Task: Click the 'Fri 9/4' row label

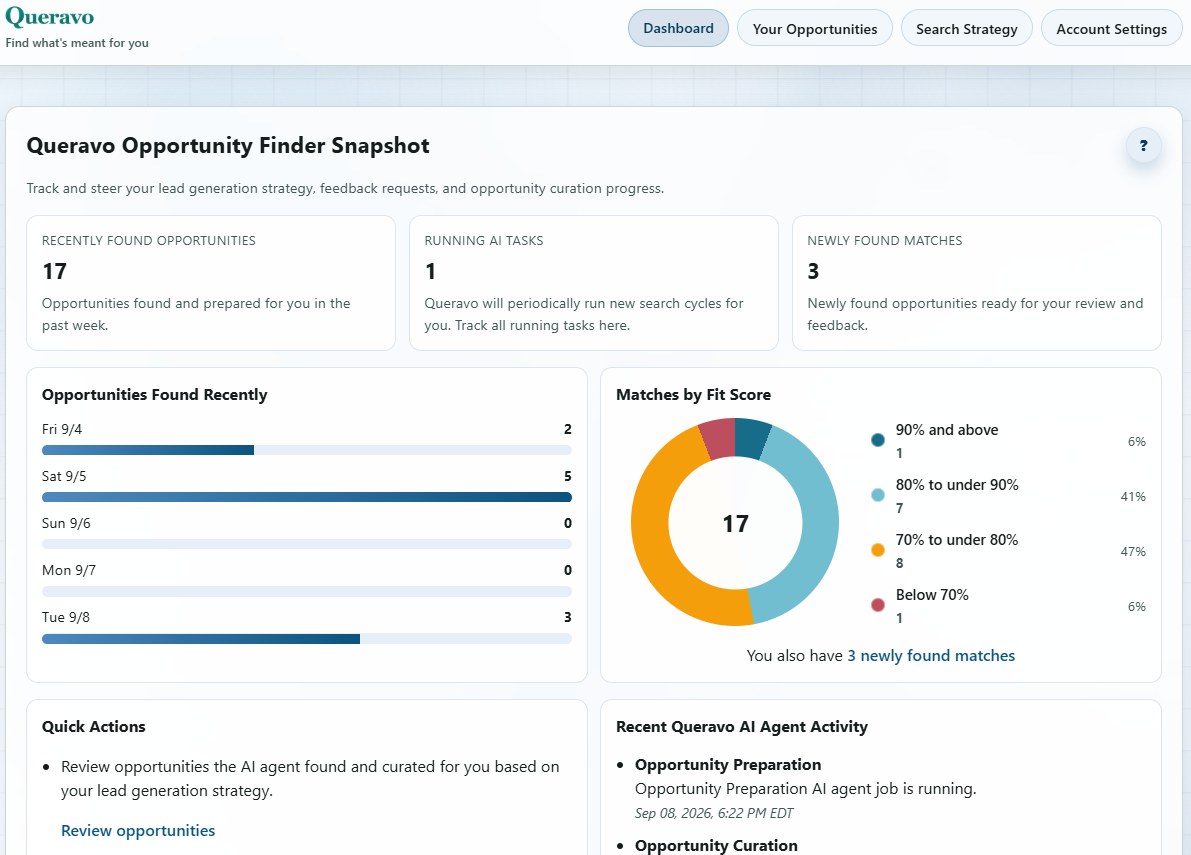Action: click(62, 429)
